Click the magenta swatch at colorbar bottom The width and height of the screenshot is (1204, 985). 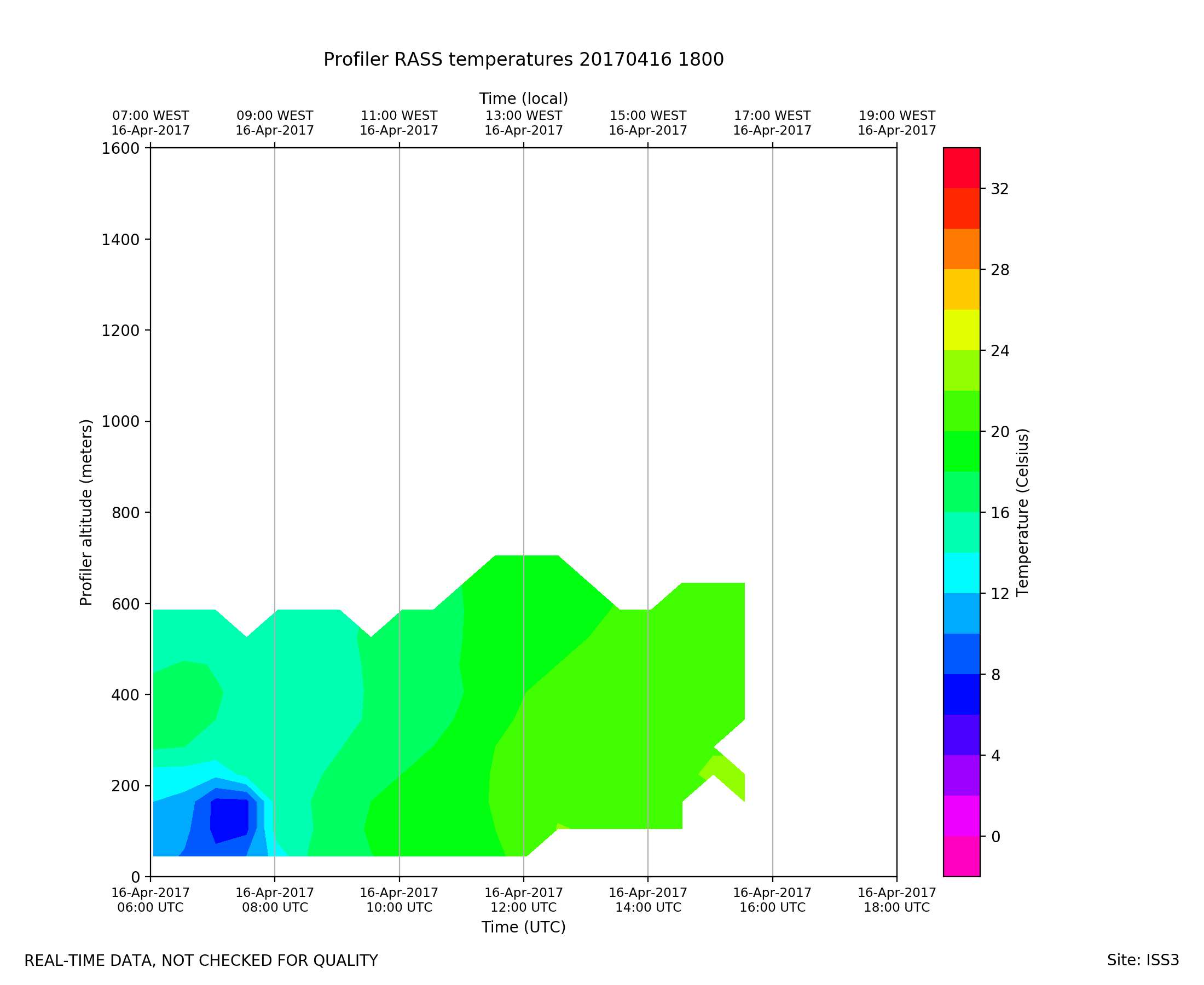(961, 856)
